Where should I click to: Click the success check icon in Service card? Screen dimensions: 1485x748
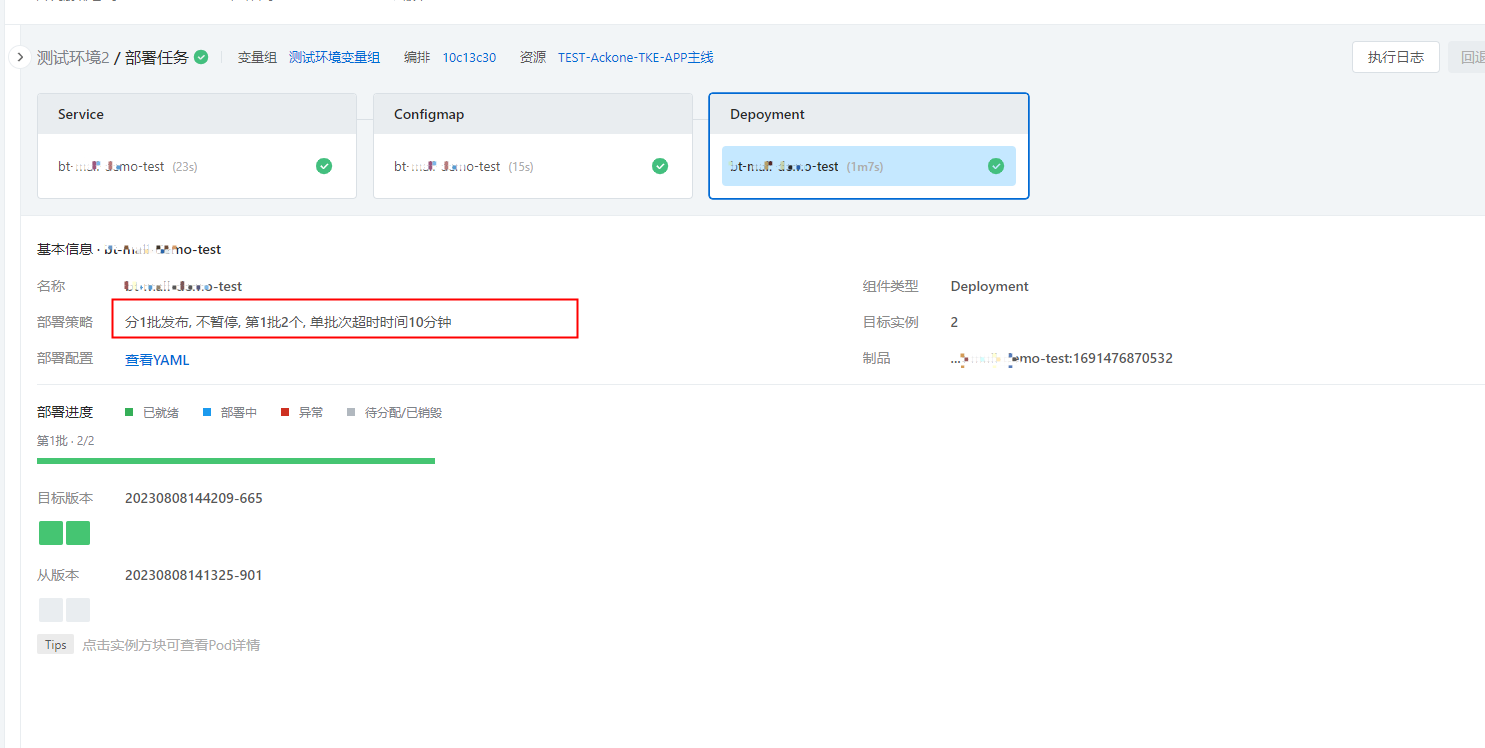click(324, 166)
